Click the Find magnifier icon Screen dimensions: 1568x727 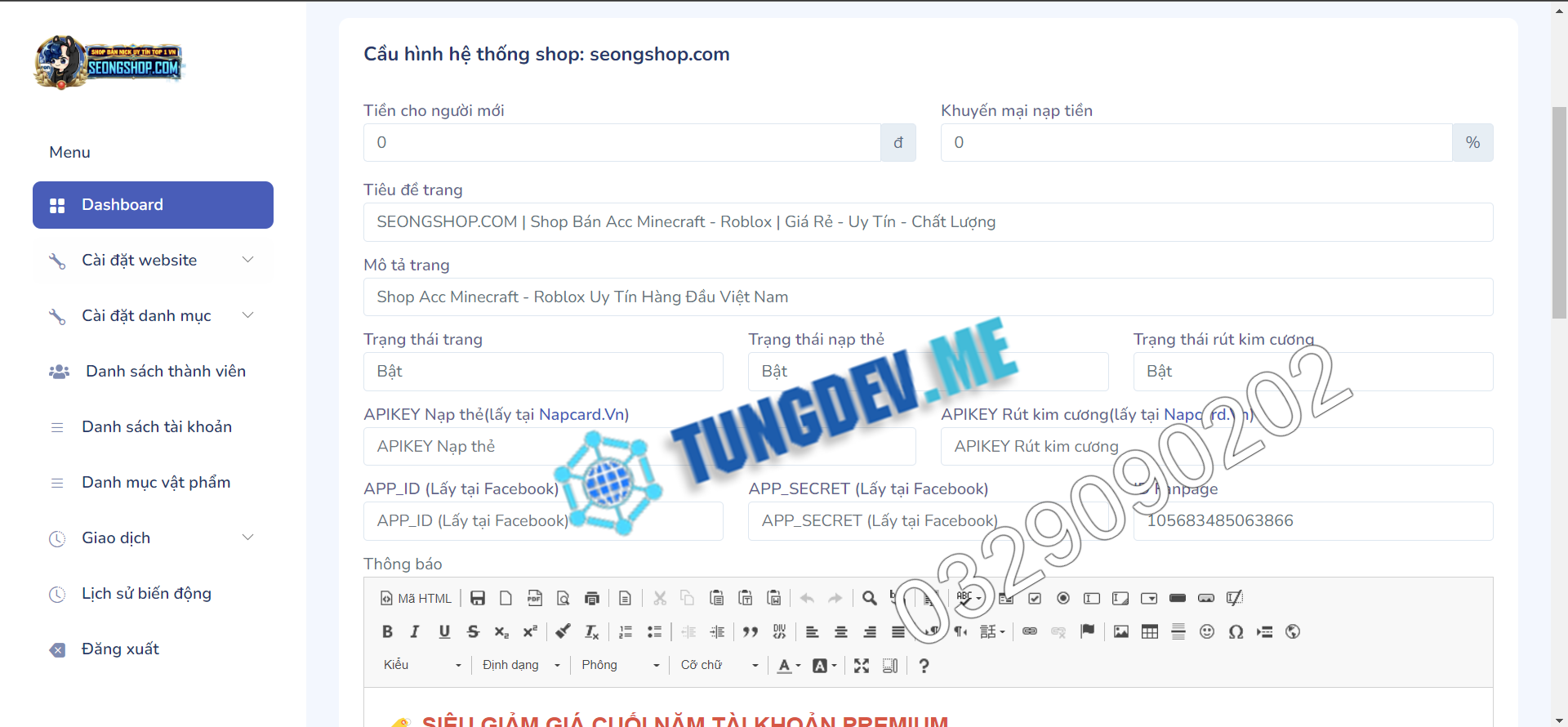click(870, 598)
